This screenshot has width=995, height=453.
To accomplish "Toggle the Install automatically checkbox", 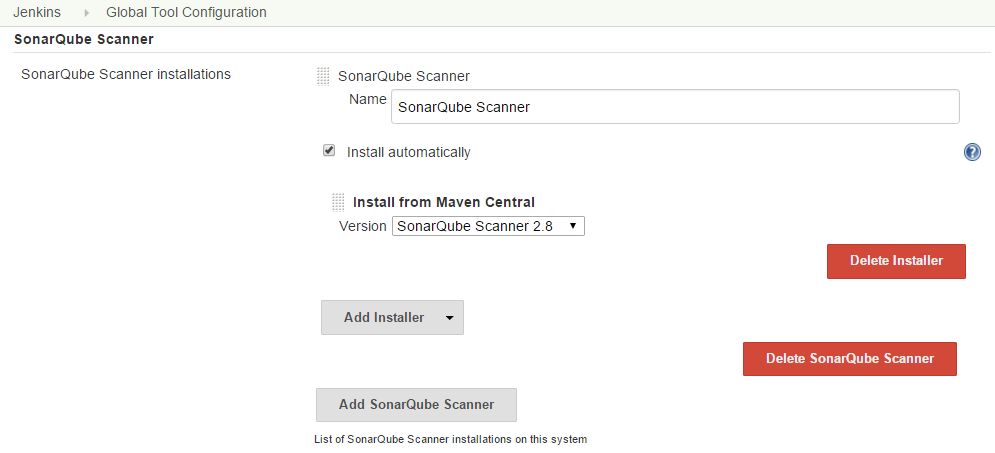I will coord(329,151).
